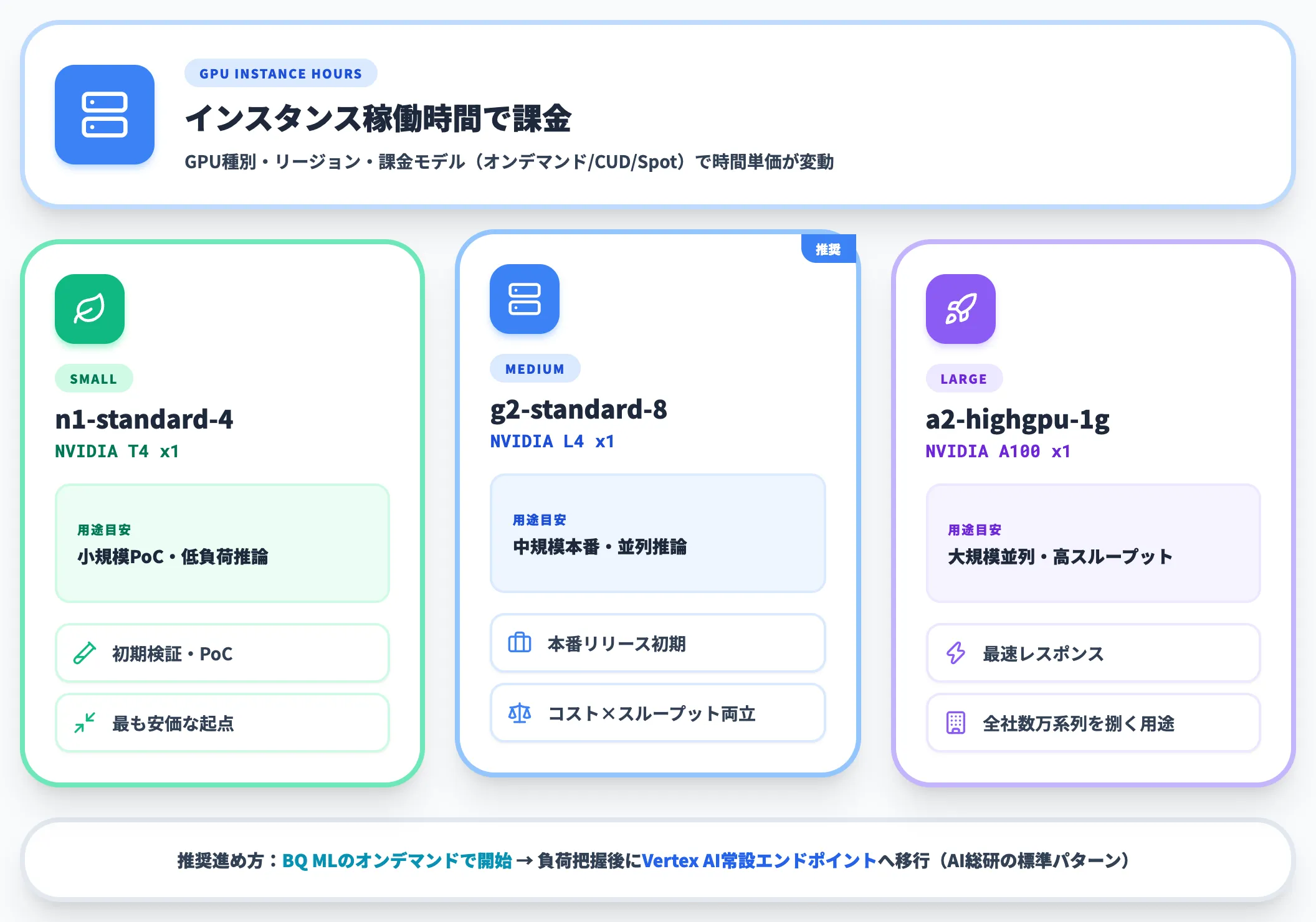Click the 用途目安 label in the Large card
Screen dimensions: 1316x922
pos(975,530)
